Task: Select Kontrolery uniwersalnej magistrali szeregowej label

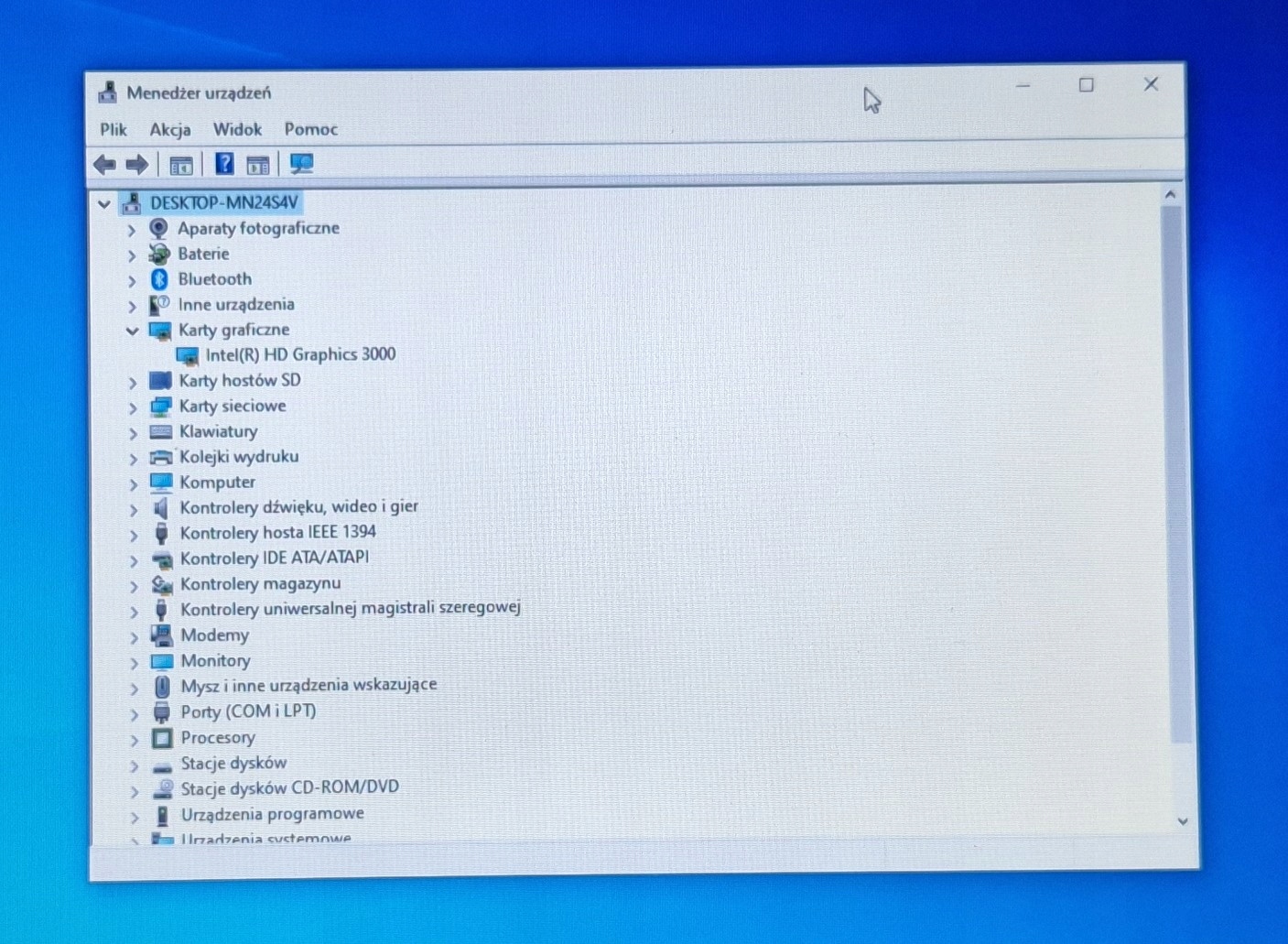Action: 351,608
